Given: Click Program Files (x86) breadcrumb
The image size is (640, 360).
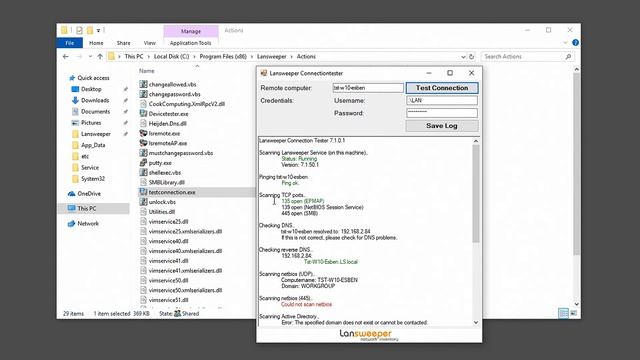Looking at the screenshot, I should (x=223, y=57).
